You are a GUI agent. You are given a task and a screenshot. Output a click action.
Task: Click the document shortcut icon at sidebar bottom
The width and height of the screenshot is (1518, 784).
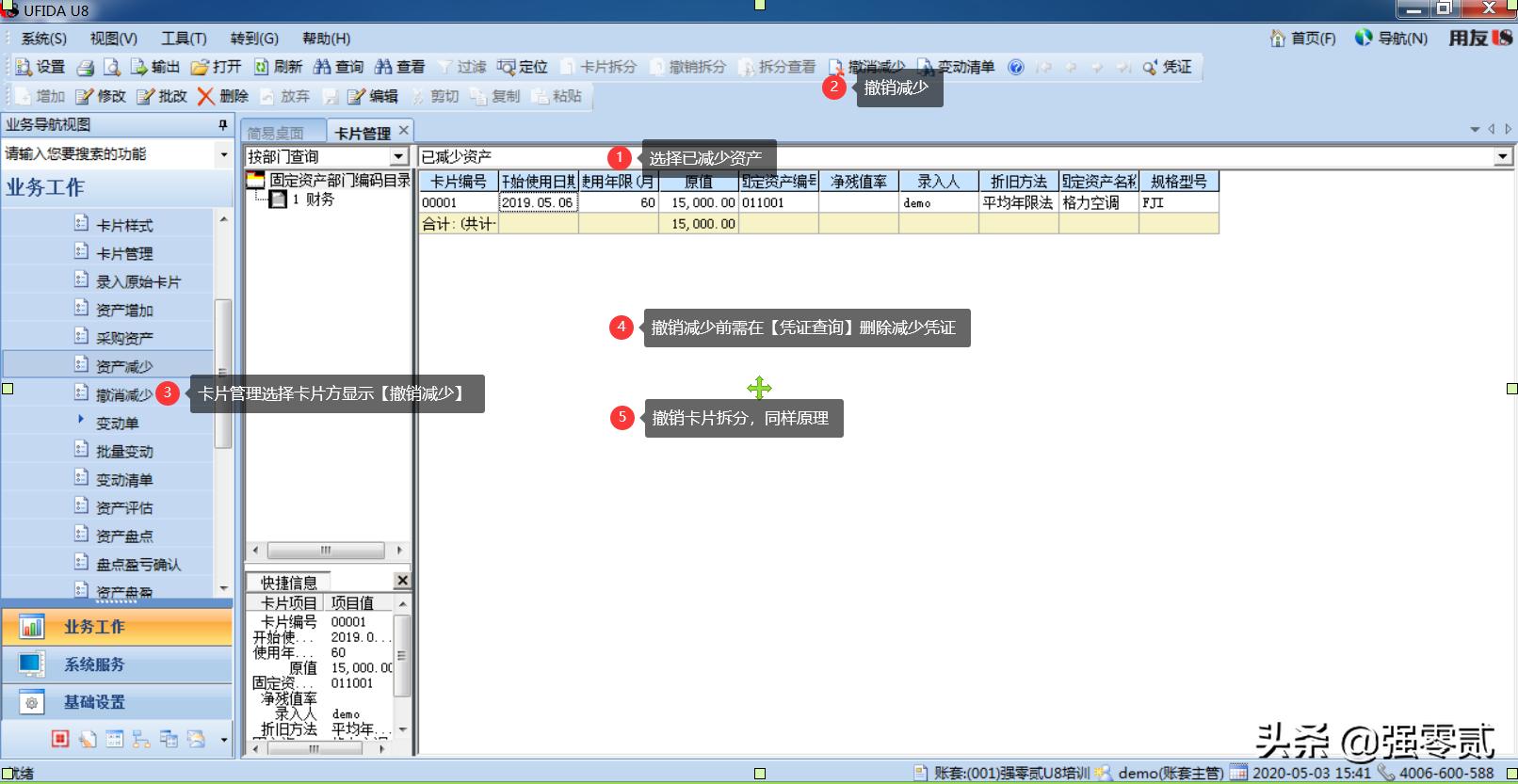pyautogui.click(x=87, y=739)
